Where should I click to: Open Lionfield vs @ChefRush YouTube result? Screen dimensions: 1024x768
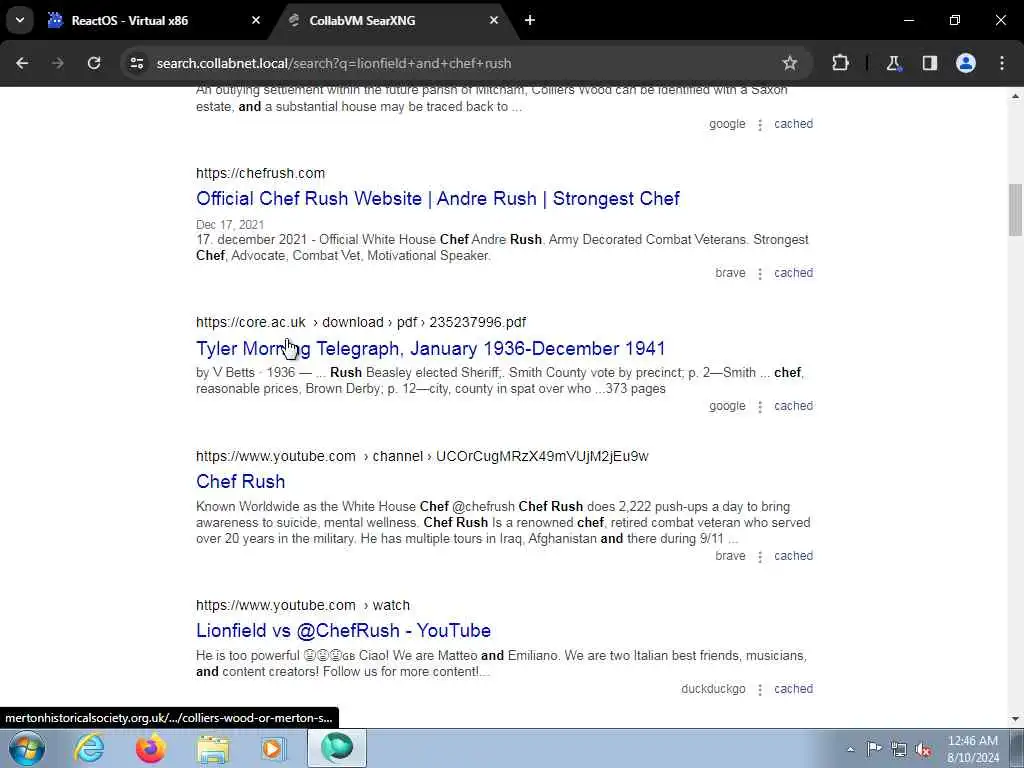click(343, 631)
